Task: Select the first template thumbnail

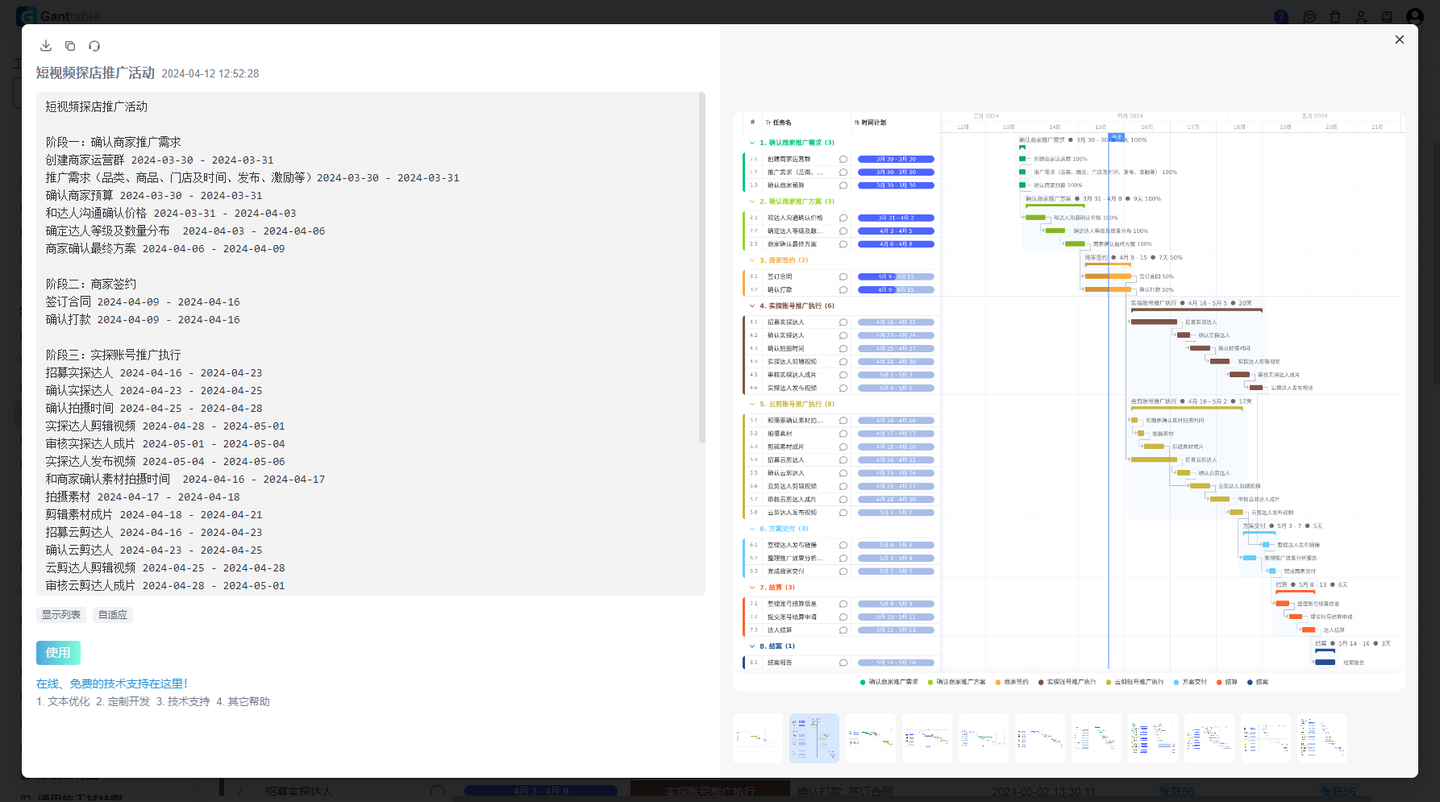Action: [x=758, y=738]
